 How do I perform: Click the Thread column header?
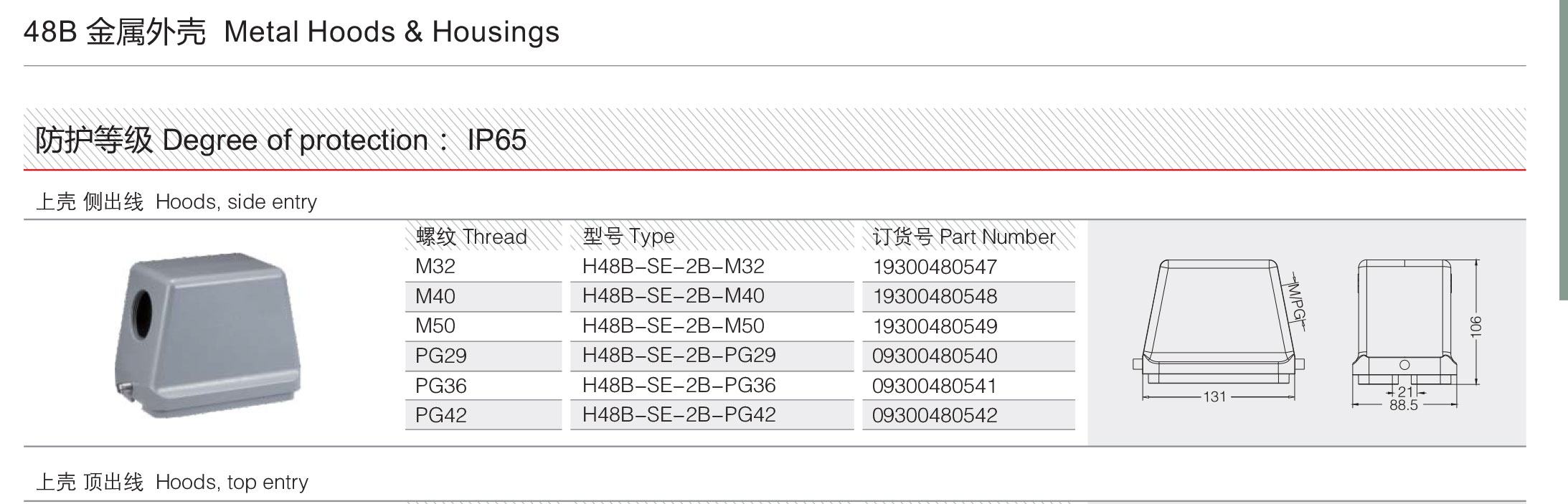(x=471, y=237)
